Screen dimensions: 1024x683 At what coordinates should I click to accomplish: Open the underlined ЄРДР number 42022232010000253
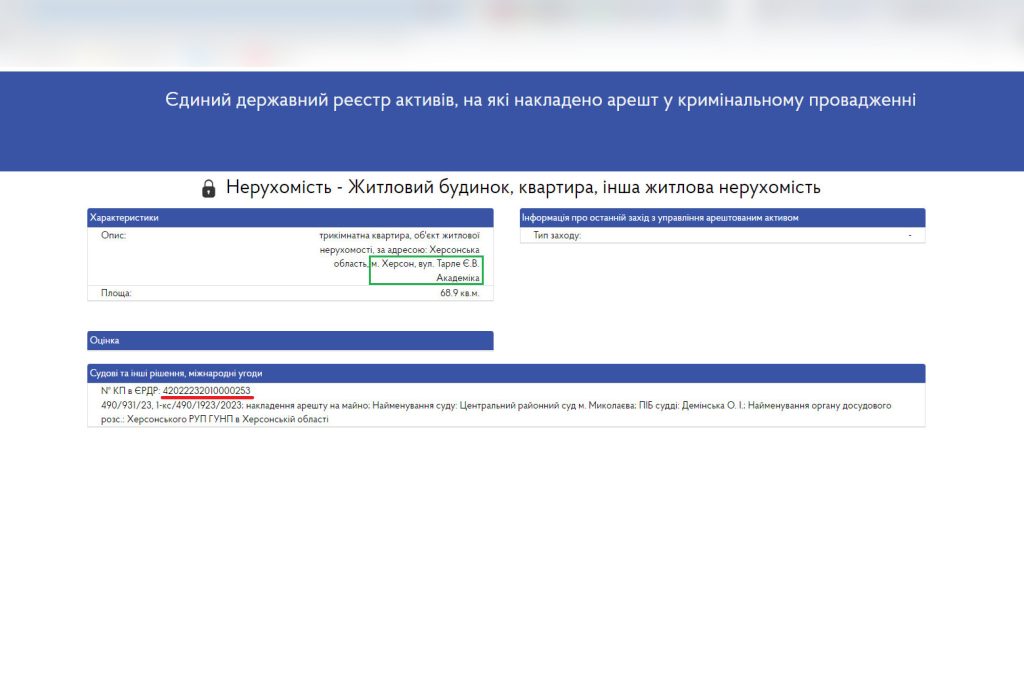click(207, 390)
